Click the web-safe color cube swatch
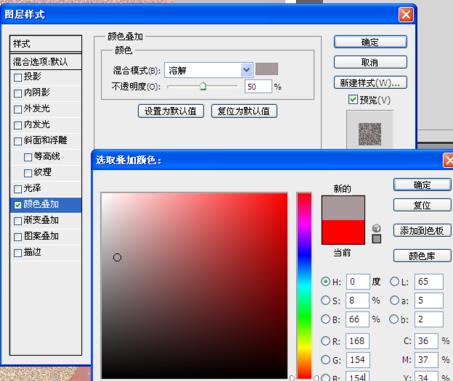453x381 pixels. click(x=376, y=239)
